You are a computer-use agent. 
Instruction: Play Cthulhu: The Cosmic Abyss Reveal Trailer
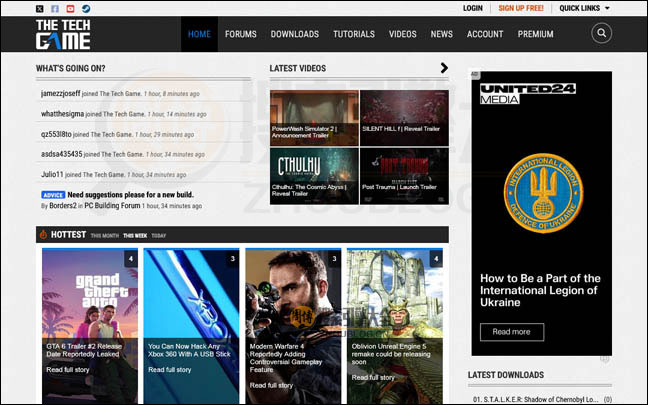click(x=314, y=176)
